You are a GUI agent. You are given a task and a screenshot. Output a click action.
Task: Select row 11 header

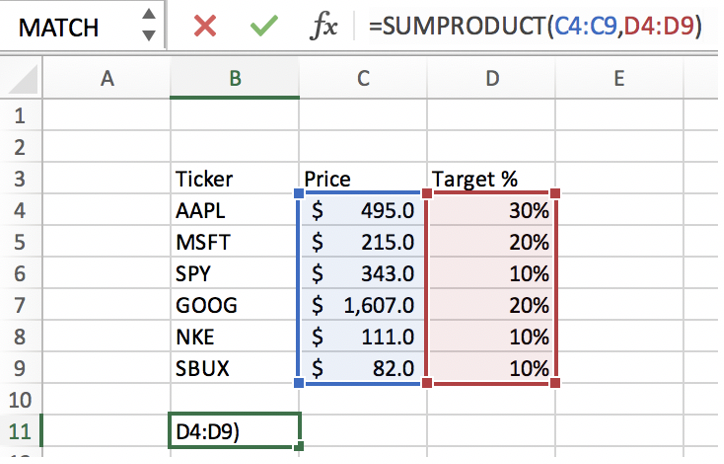coord(20,431)
